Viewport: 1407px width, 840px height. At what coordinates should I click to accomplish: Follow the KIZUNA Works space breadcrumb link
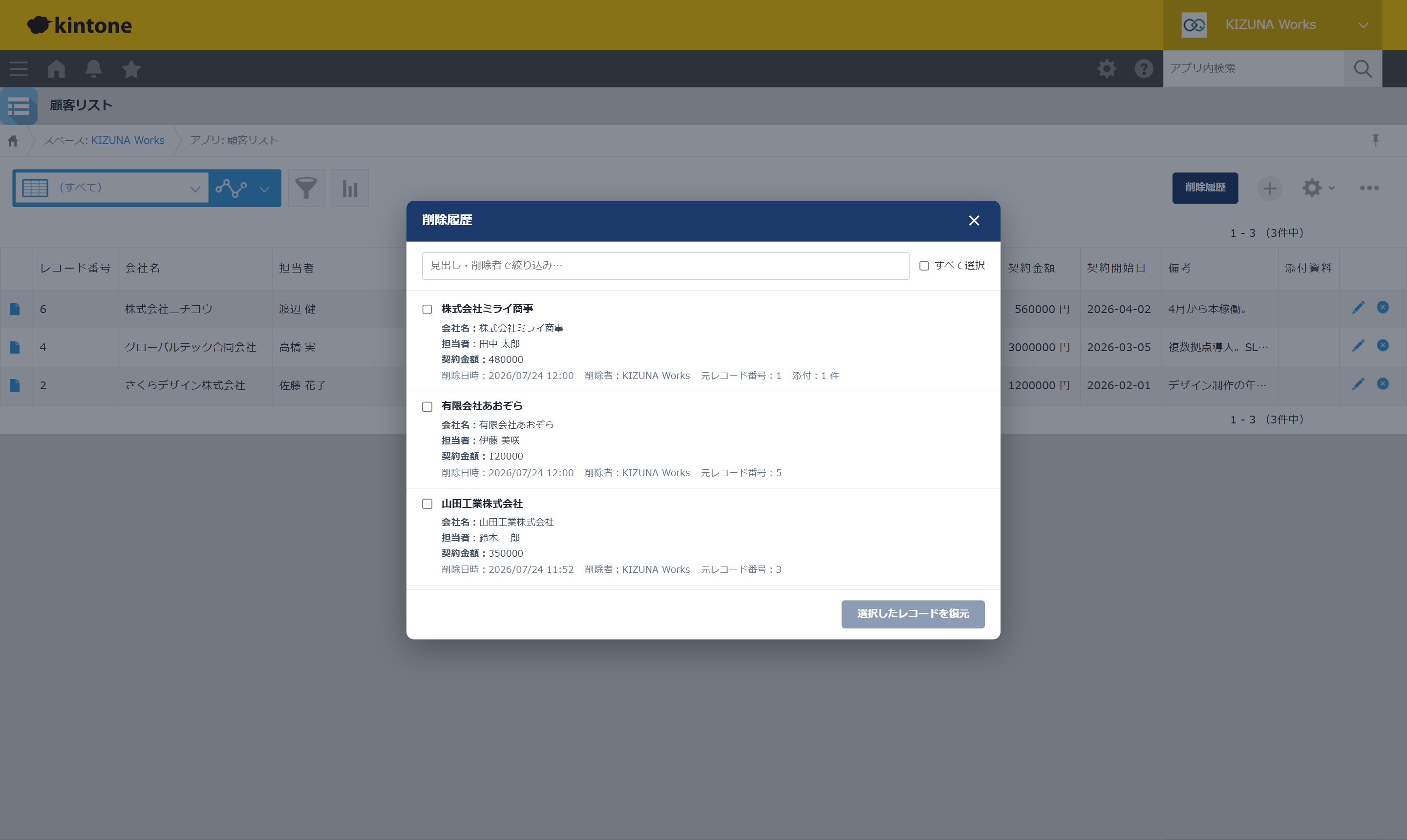(128, 140)
